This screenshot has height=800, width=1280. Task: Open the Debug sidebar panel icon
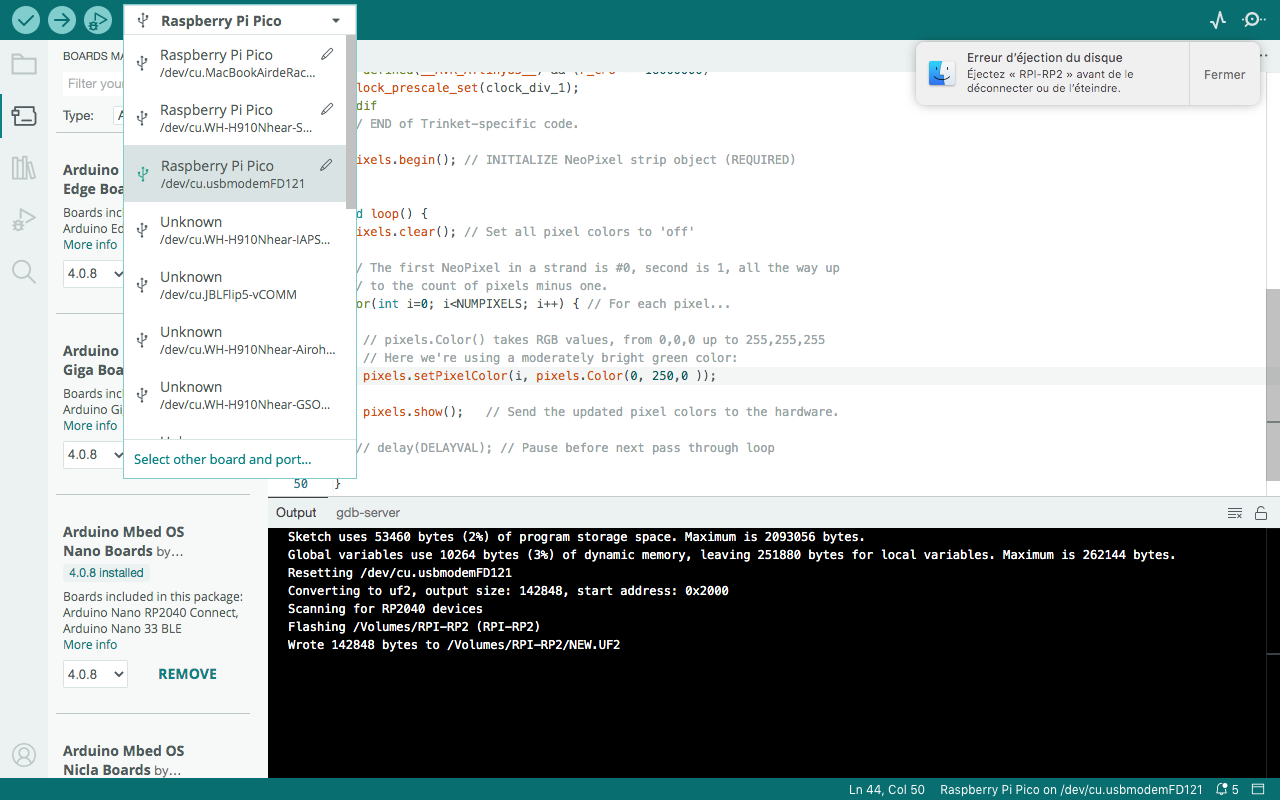[x=24, y=220]
